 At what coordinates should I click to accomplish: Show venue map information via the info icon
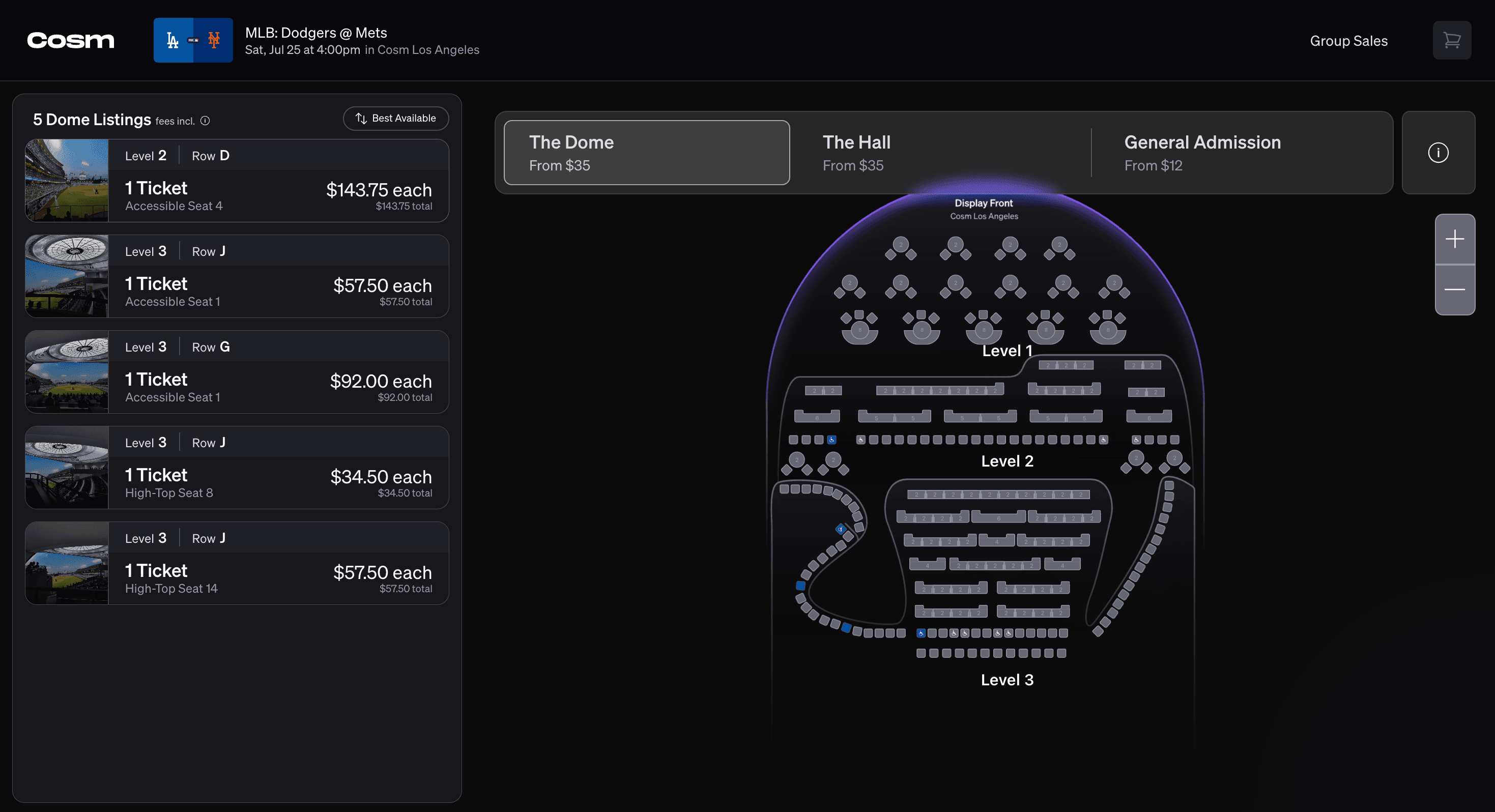click(x=1437, y=153)
